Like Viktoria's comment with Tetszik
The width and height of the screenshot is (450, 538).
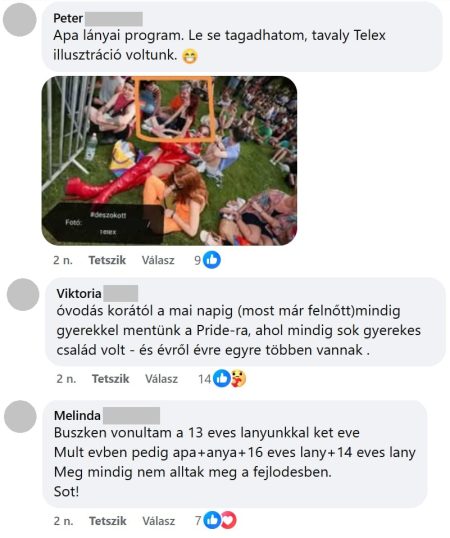110,379
